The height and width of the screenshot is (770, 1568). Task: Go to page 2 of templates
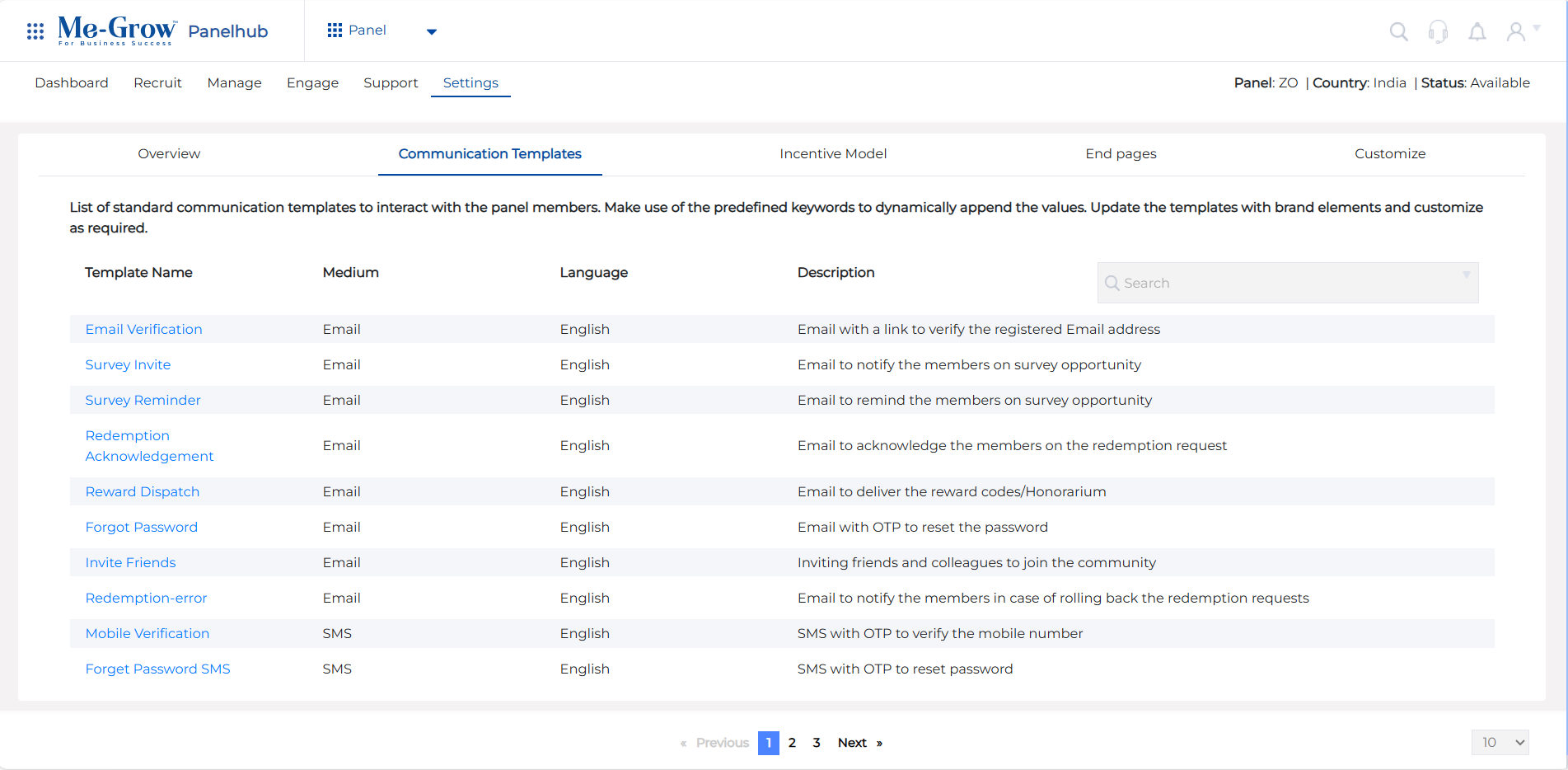[792, 743]
